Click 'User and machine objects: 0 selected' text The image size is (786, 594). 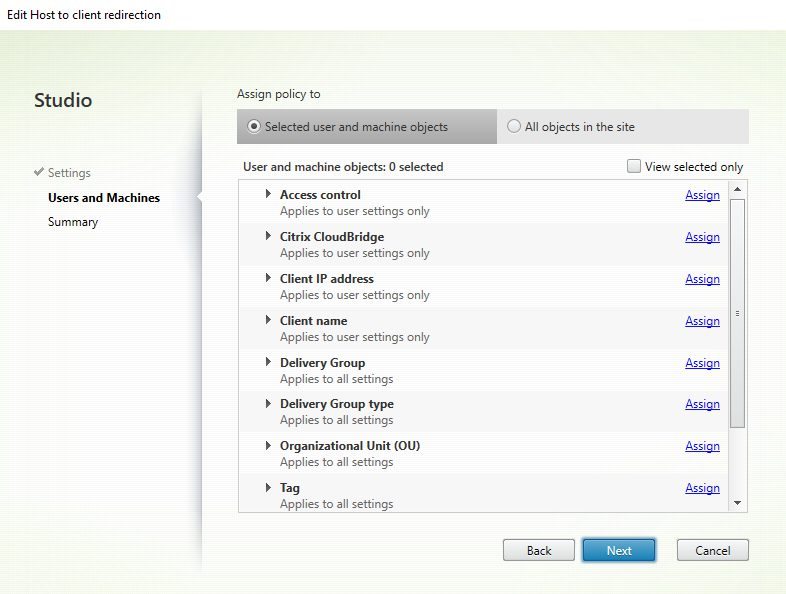[343, 167]
